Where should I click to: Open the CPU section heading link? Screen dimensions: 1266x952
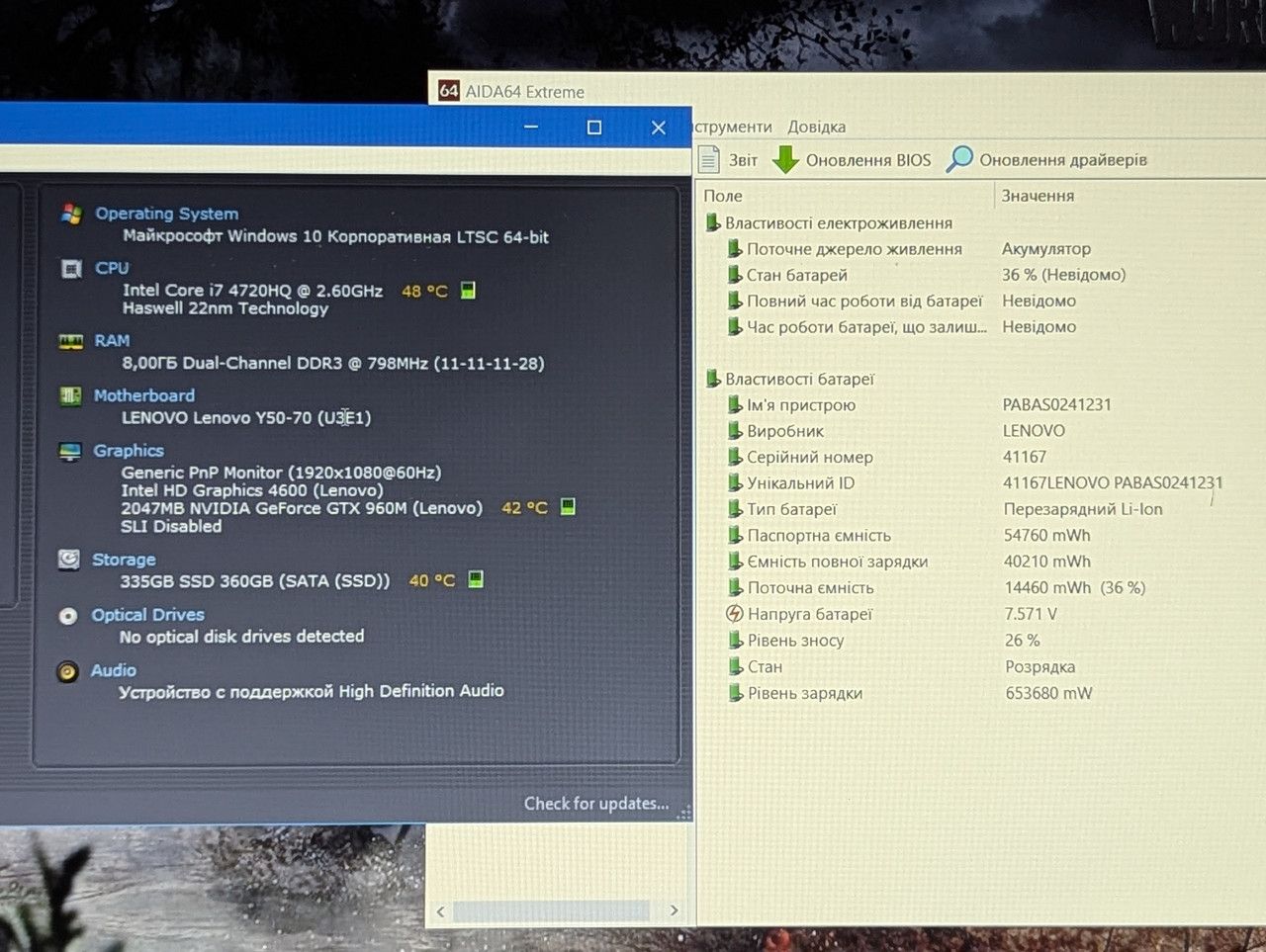point(112,268)
